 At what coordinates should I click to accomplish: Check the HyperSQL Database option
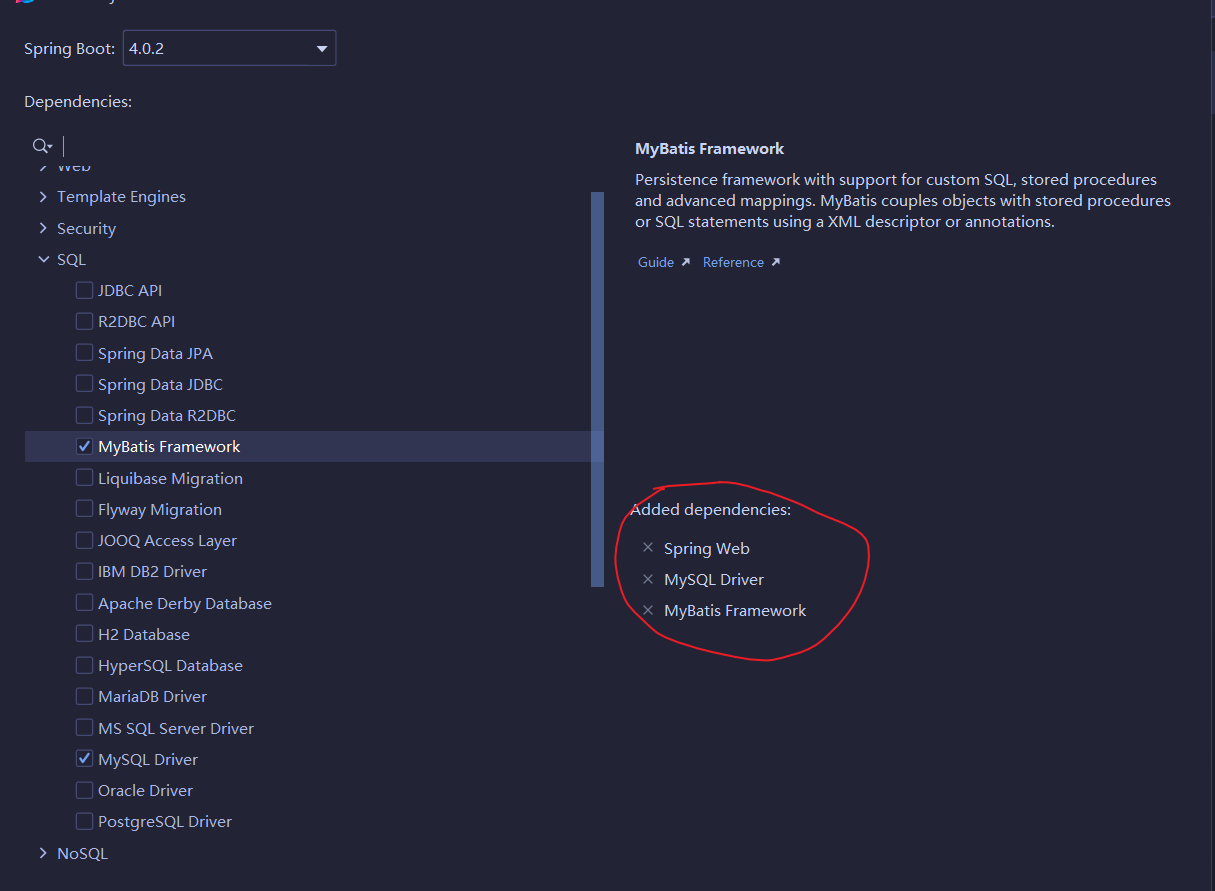(85, 665)
